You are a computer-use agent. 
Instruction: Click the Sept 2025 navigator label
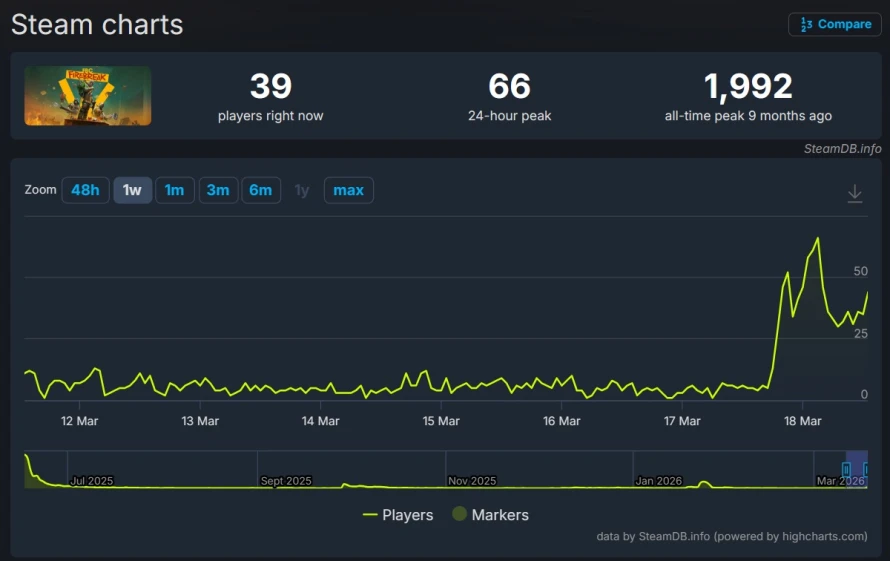coord(286,481)
